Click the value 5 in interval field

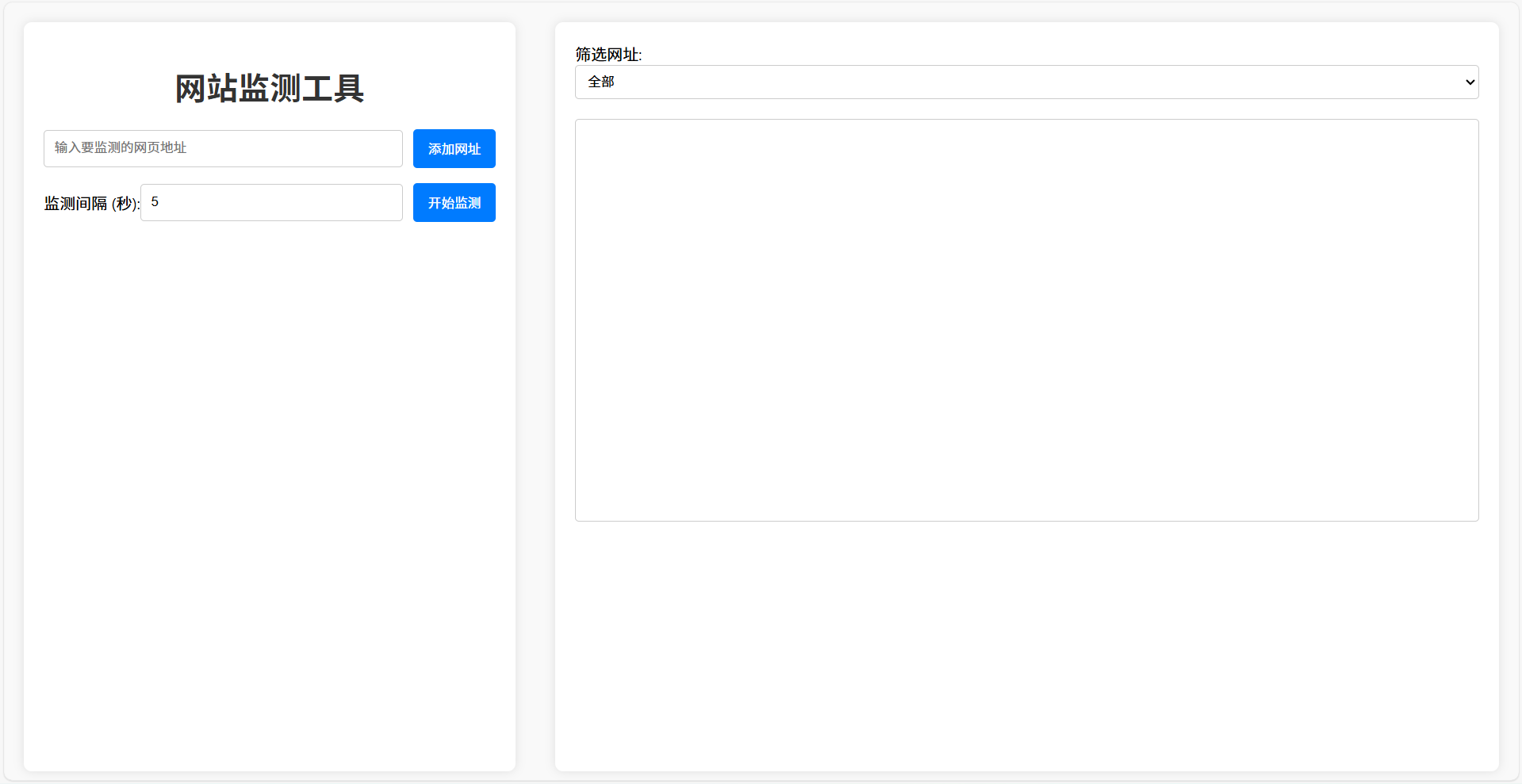coord(155,202)
